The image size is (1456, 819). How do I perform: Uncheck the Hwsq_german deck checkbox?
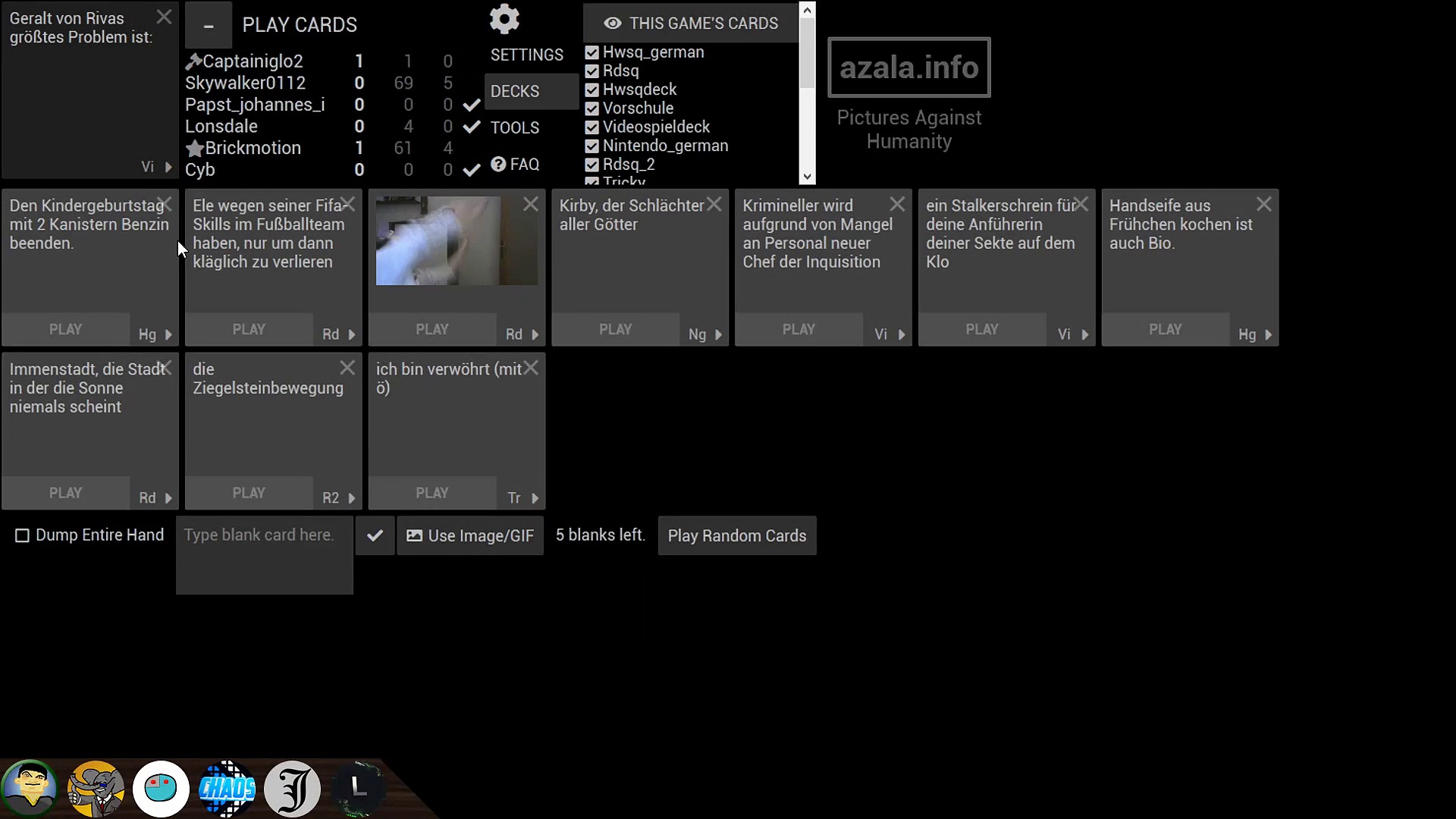click(x=592, y=52)
